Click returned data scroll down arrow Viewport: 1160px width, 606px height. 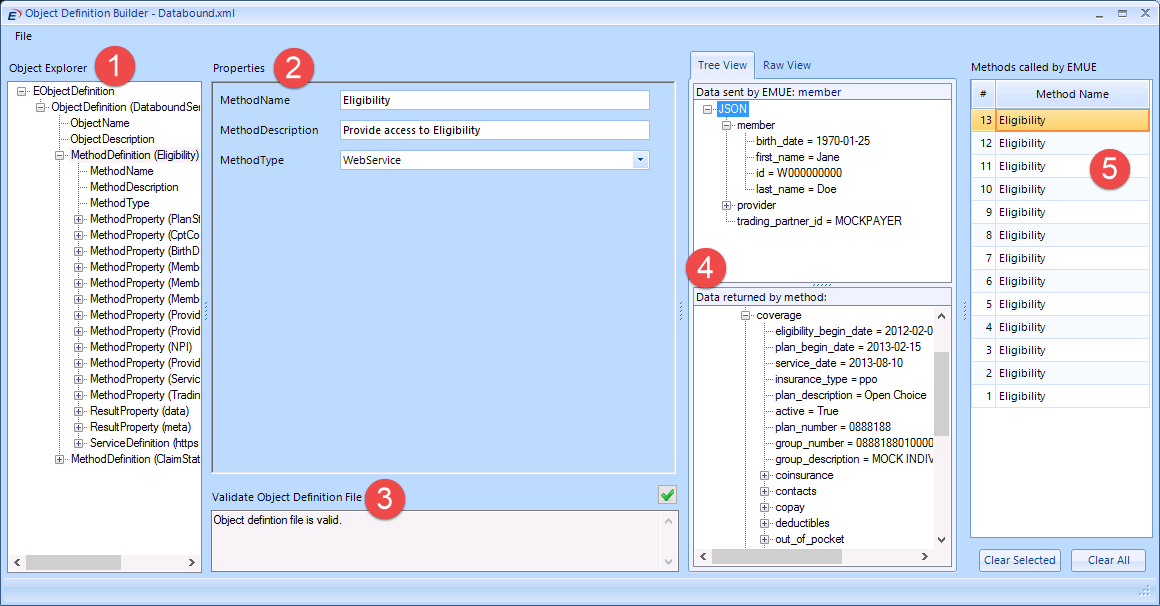click(941, 539)
